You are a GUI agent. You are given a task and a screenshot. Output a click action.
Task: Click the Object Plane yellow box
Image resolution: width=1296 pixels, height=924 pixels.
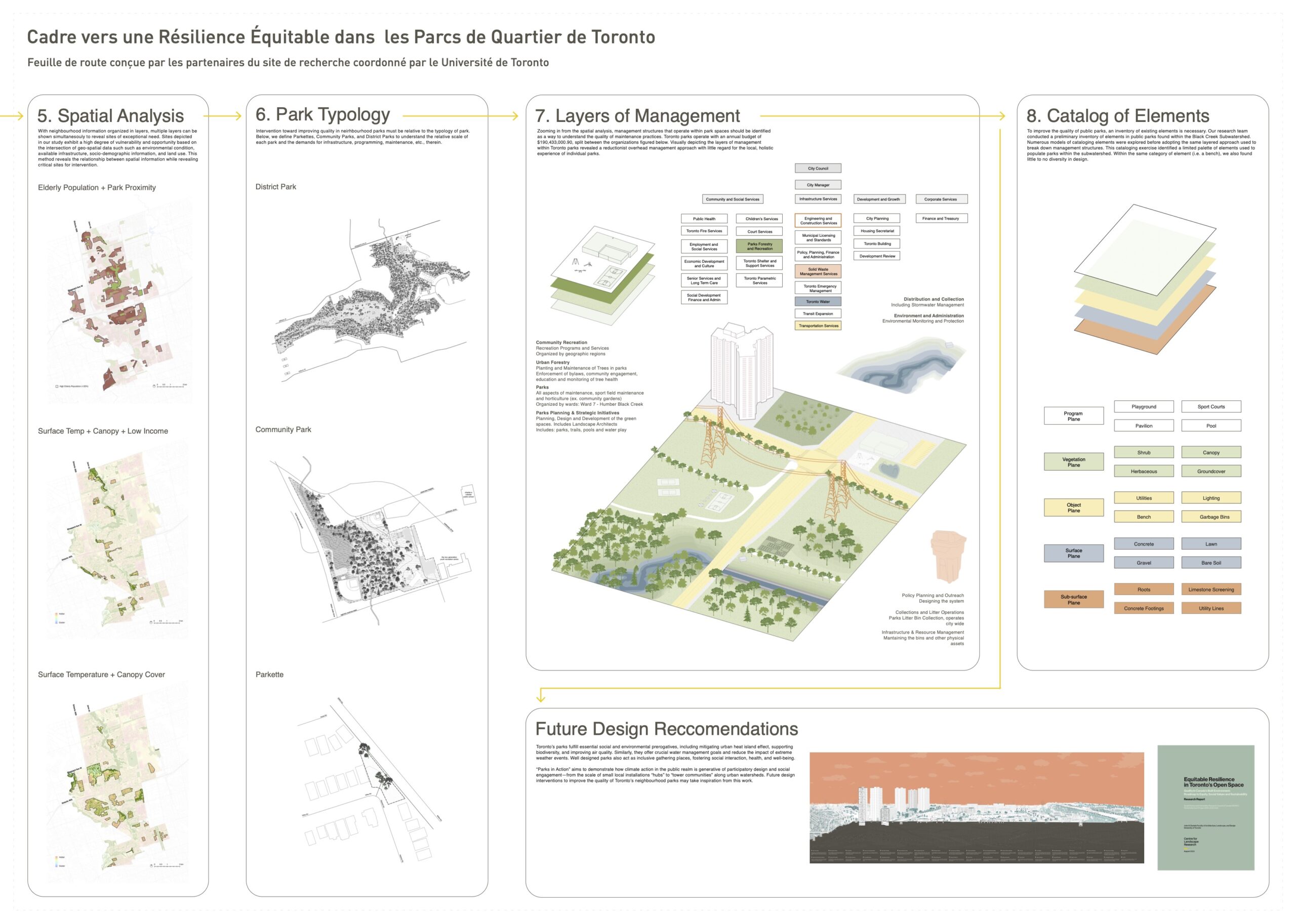pyautogui.click(x=1073, y=508)
